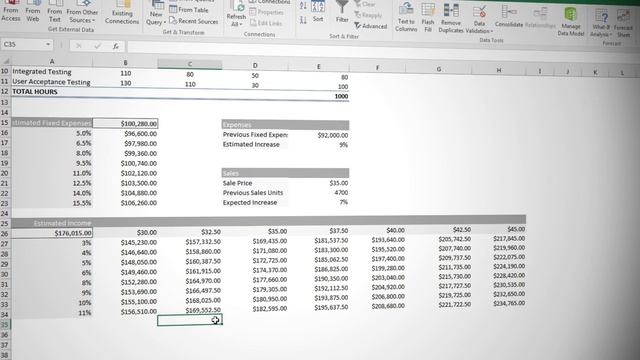640x360 pixels.
Task: Open Relationships tool
Action: 540,18
